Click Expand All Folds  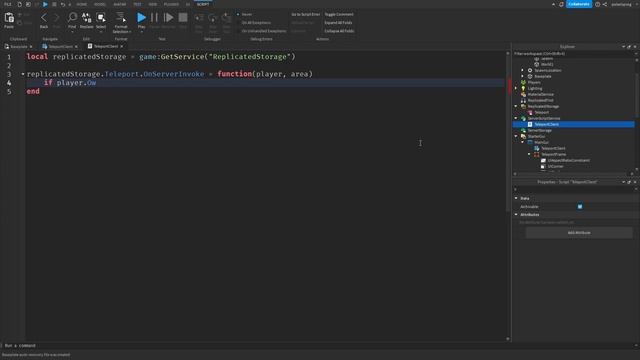338,23
